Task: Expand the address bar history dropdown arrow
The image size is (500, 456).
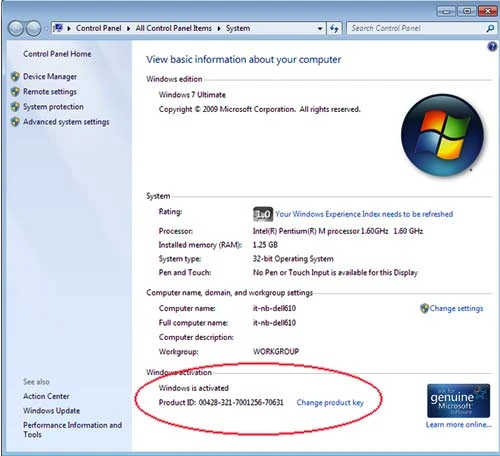Action: (320, 29)
